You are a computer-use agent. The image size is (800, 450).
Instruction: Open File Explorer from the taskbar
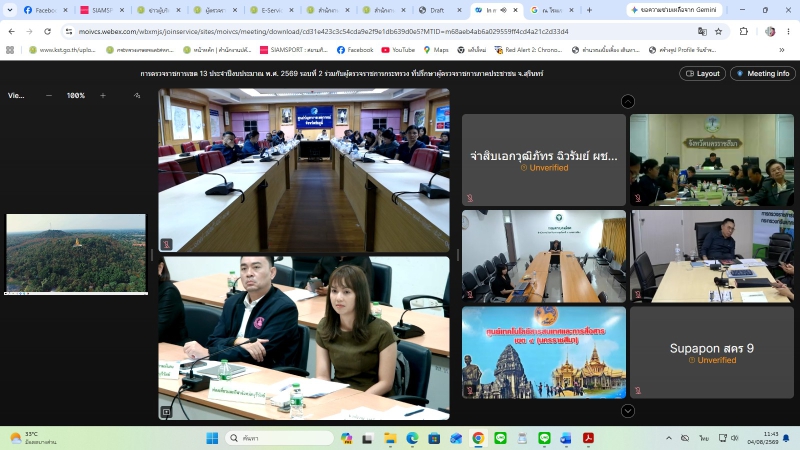click(390, 438)
